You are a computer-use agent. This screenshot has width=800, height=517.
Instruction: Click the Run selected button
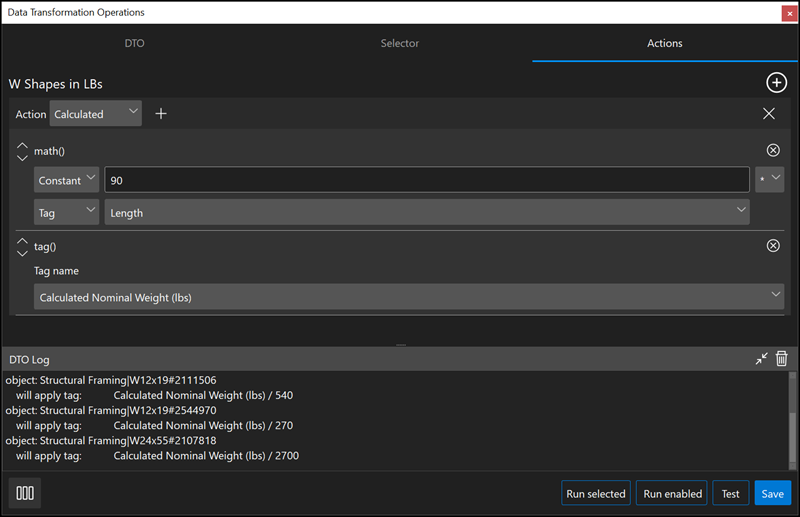596,493
